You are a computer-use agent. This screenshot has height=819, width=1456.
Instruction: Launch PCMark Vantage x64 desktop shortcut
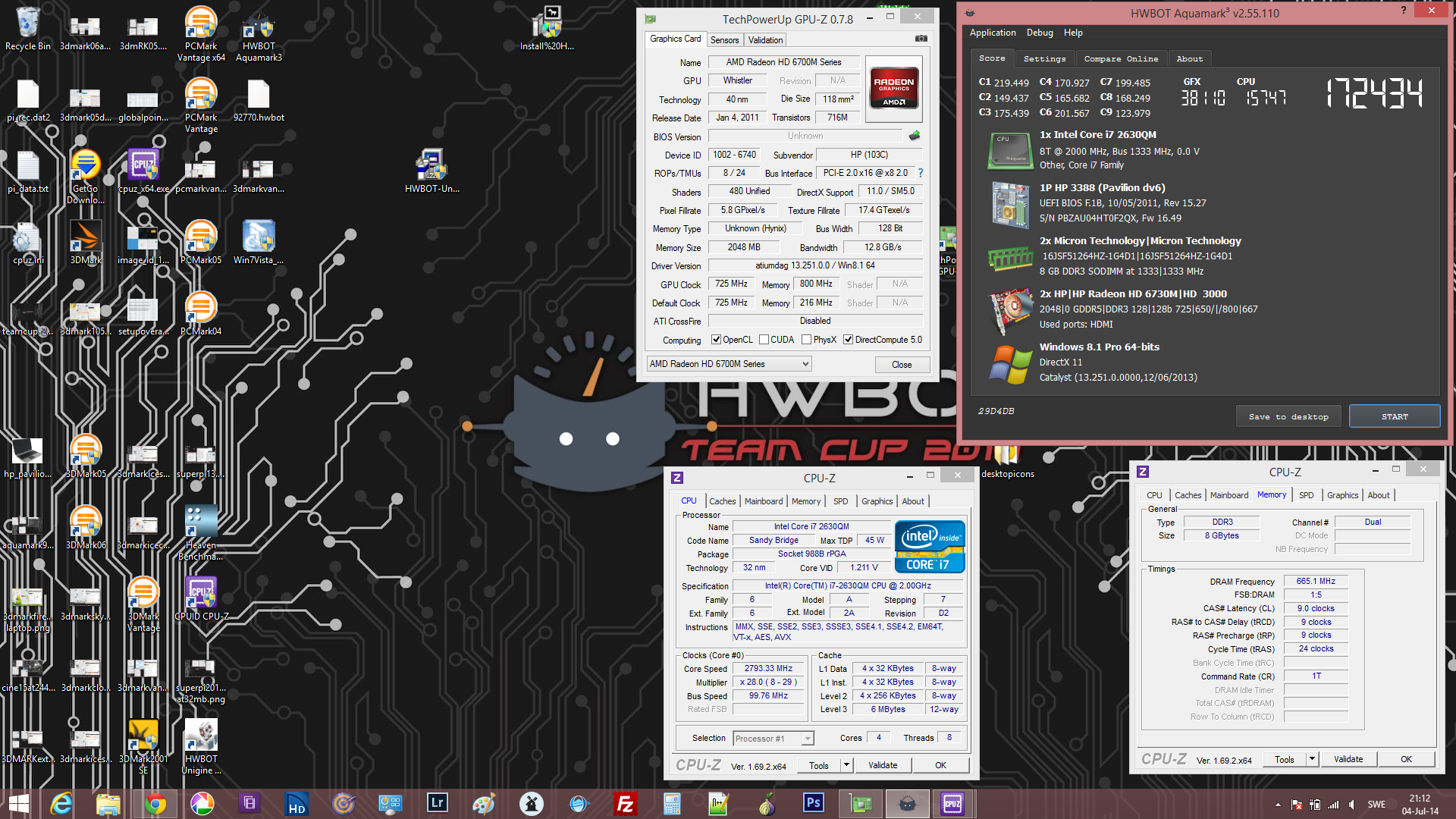pos(201,34)
